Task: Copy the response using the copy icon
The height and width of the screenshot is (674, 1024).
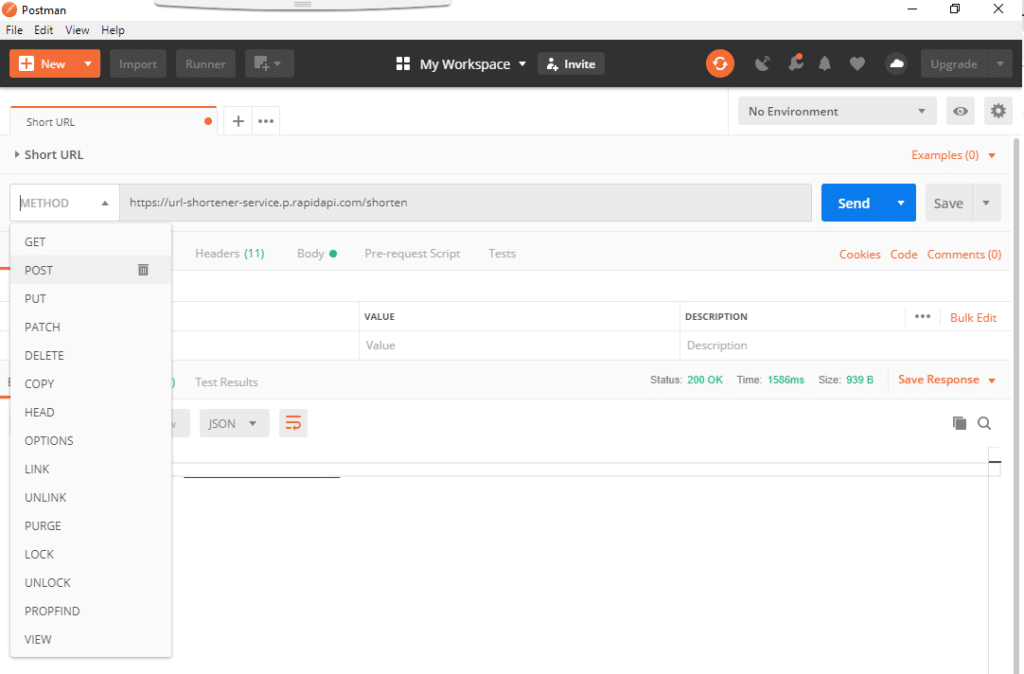Action: 958,423
